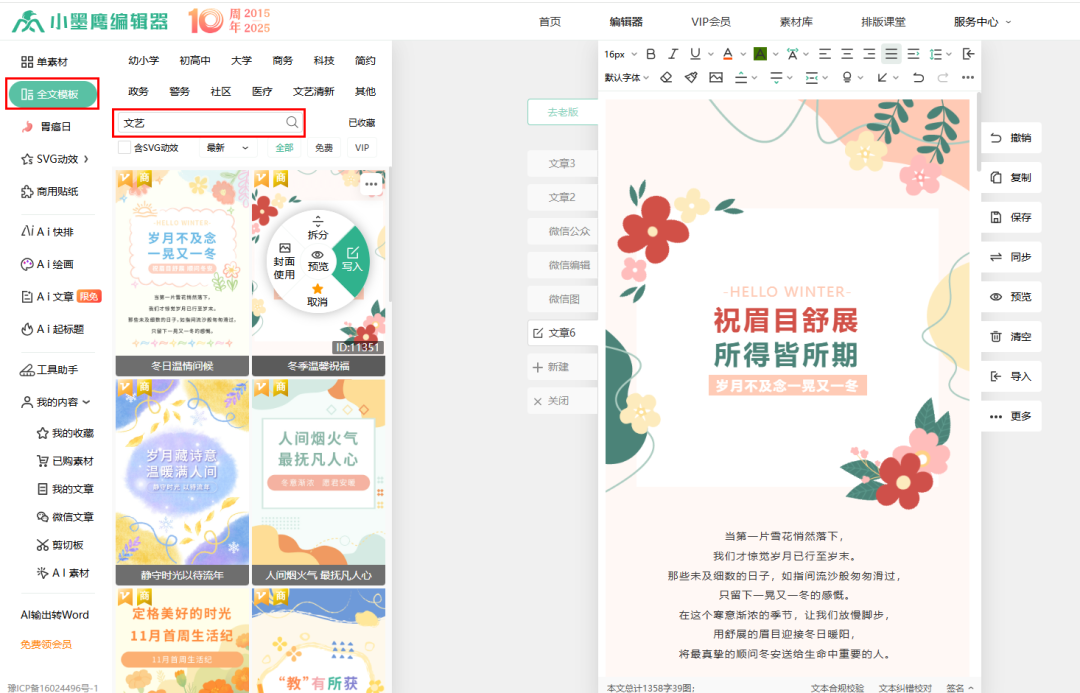Open the 最新 sort dropdown
The width and height of the screenshot is (1080, 693).
click(x=228, y=148)
